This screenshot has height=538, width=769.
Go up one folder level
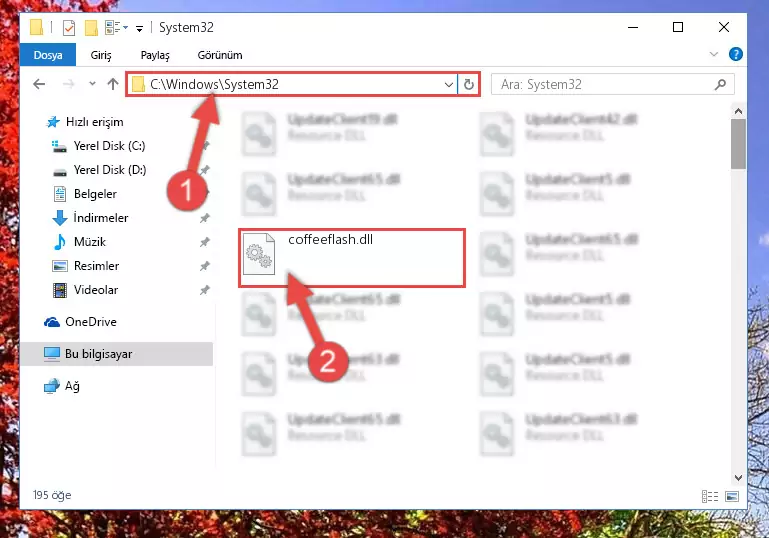coord(113,84)
